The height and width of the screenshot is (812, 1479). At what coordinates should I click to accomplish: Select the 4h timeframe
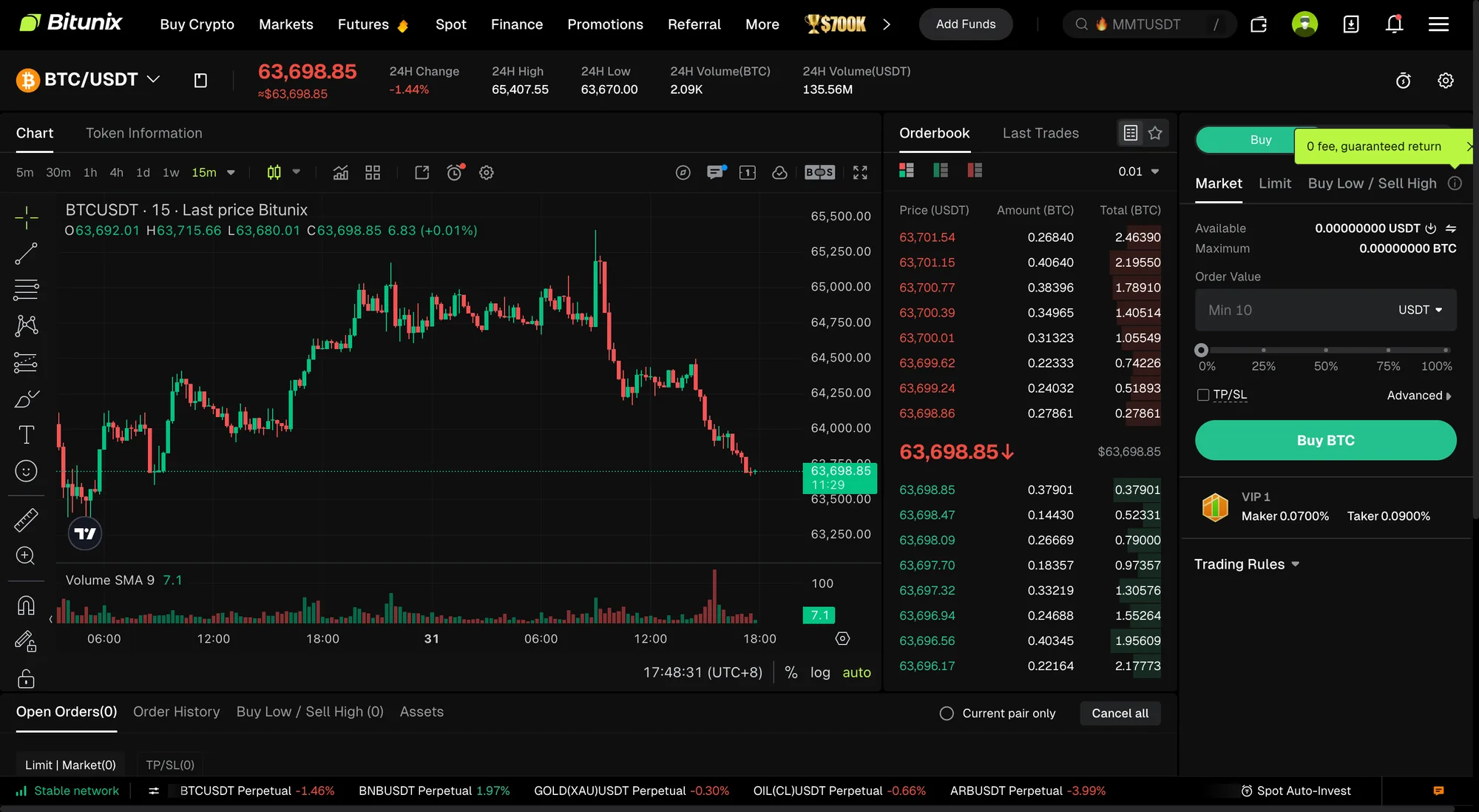[x=116, y=172]
